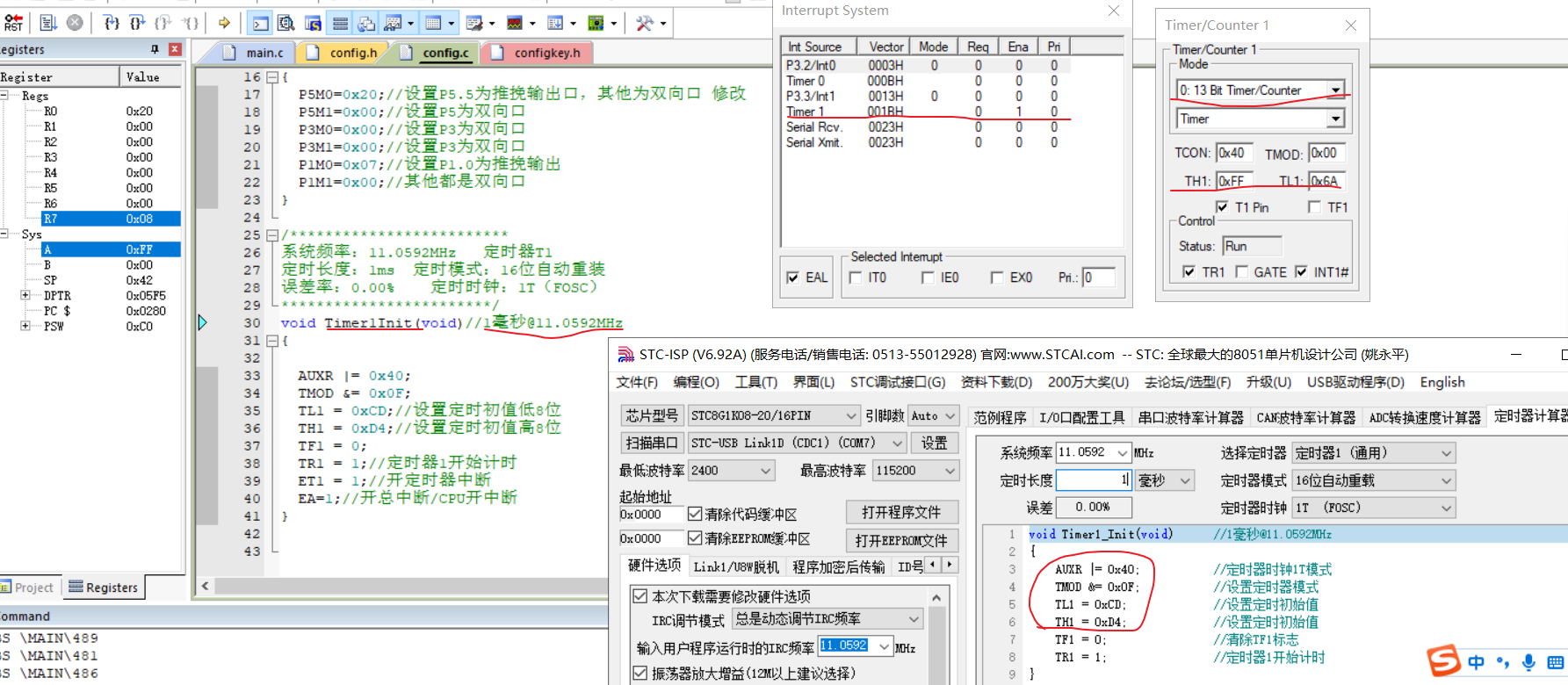Click the 打开EEPROM文件 button
This screenshot has height=685, width=1568.
901,540
